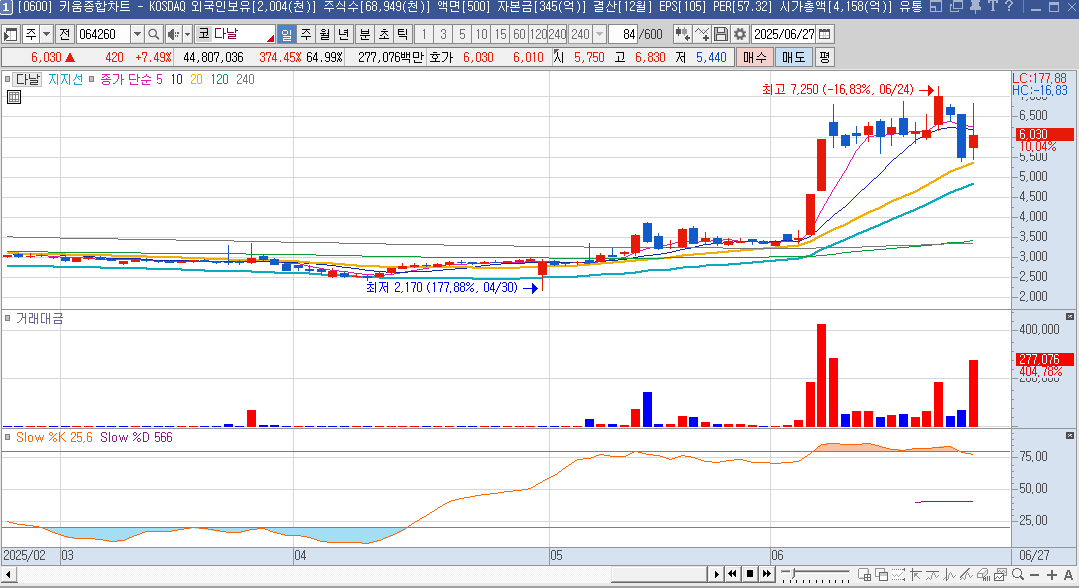1079x588 pixels.
Task: Select the minute (분) chart period
Action: (x=365, y=34)
